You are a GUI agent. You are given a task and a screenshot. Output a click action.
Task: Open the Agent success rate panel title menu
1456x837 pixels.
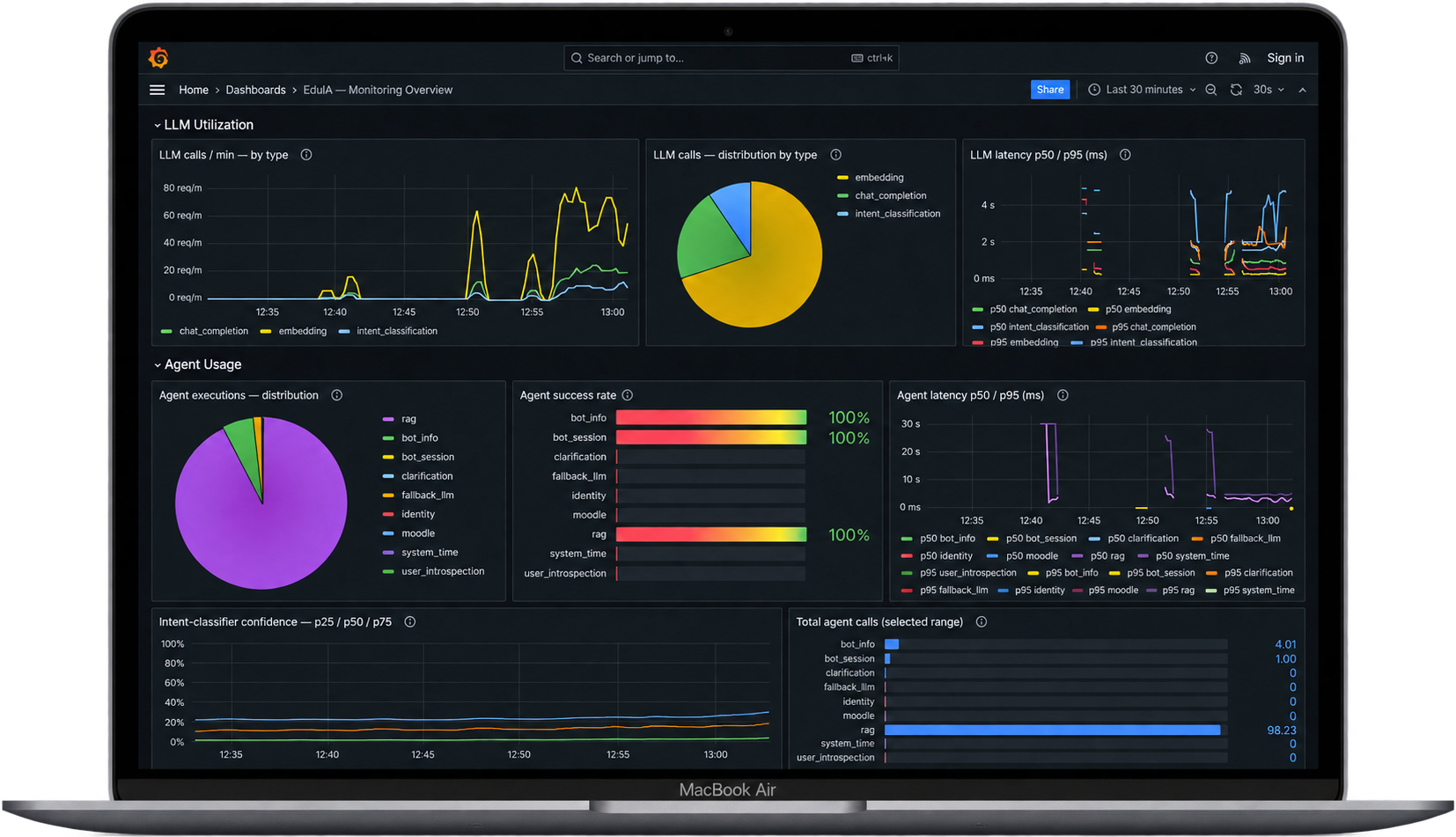coord(568,395)
